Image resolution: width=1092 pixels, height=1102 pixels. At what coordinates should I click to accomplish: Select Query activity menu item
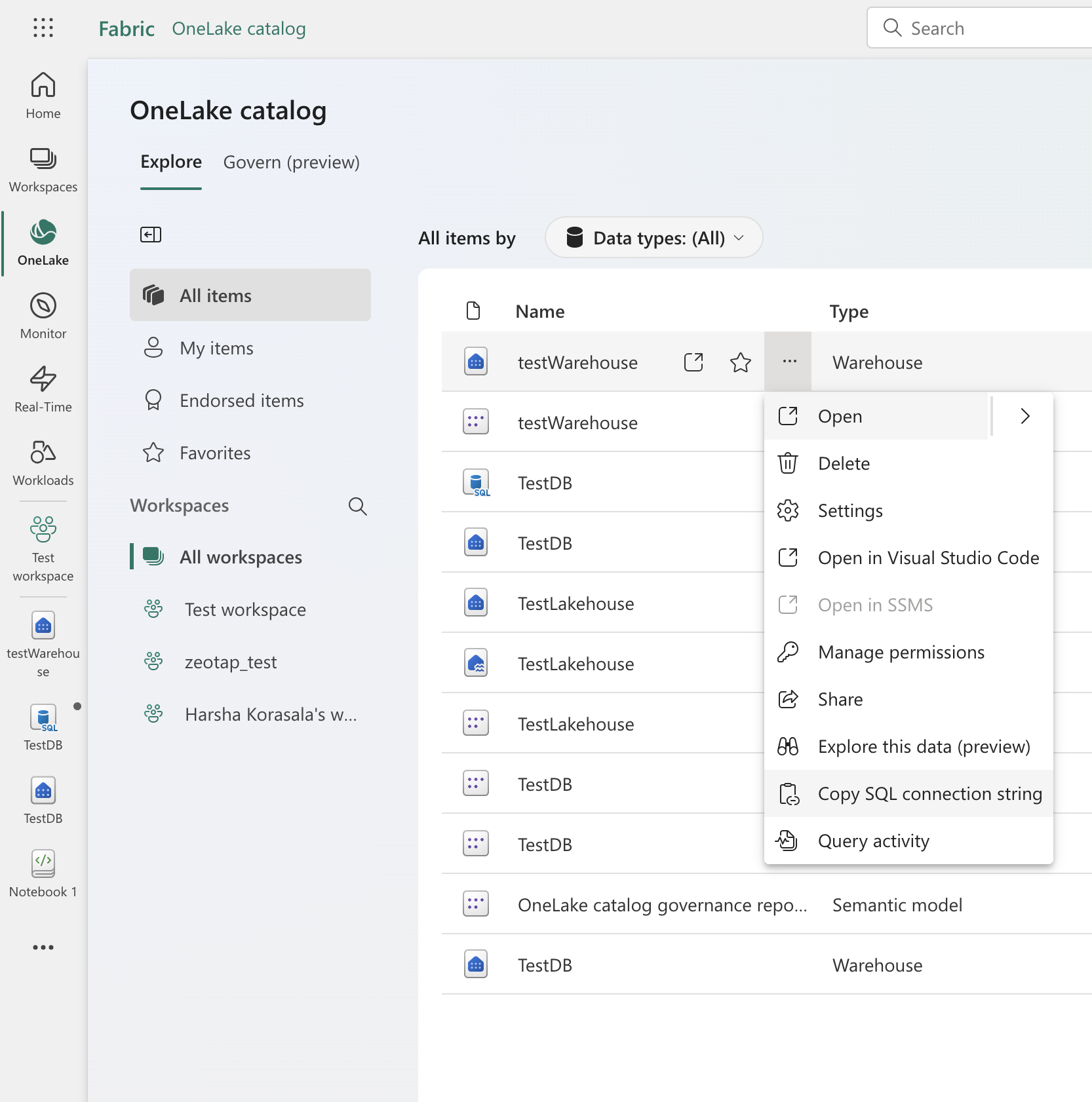pos(908,841)
